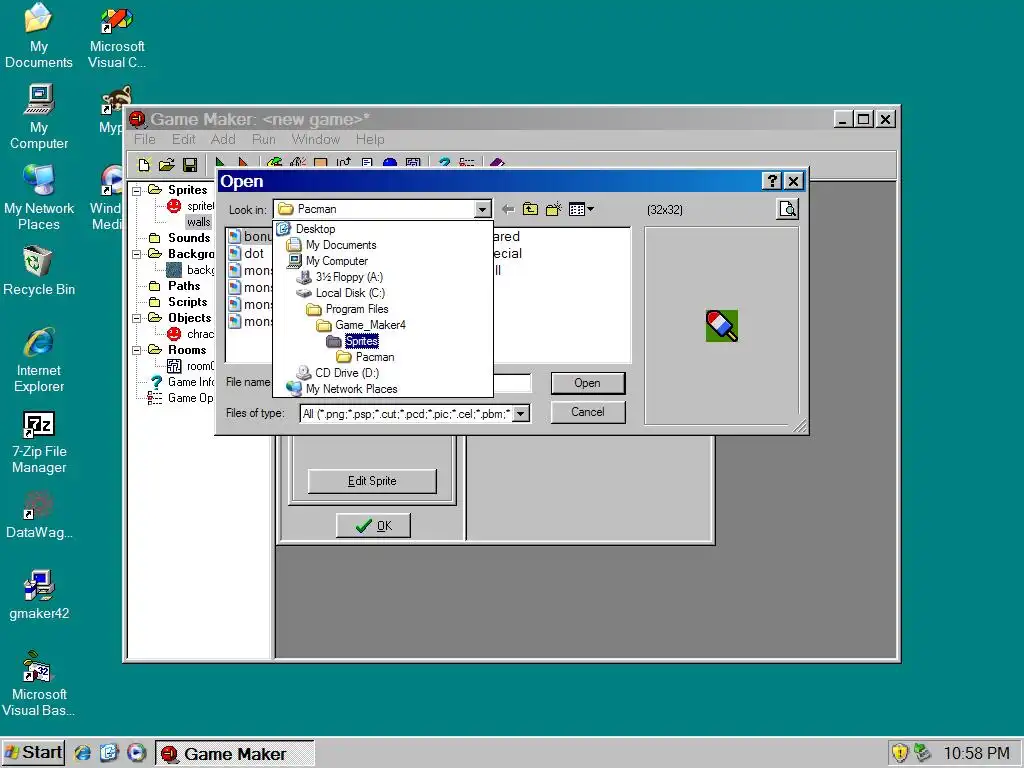Select the Microsoft Visual Bas... desktop icon
The height and width of the screenshot is (768, 1024).
pos(38,684)
